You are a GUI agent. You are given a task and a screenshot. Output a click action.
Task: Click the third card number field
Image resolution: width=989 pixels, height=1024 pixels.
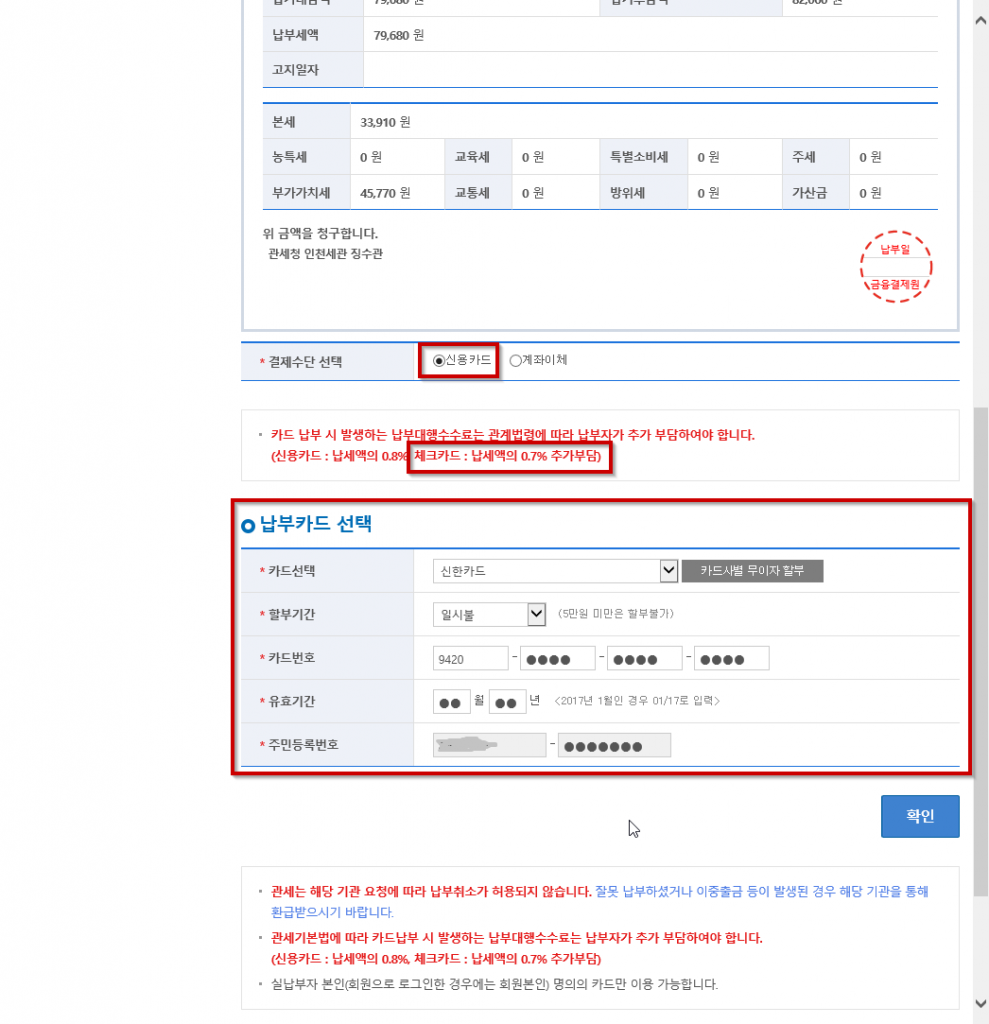[645, 658]
